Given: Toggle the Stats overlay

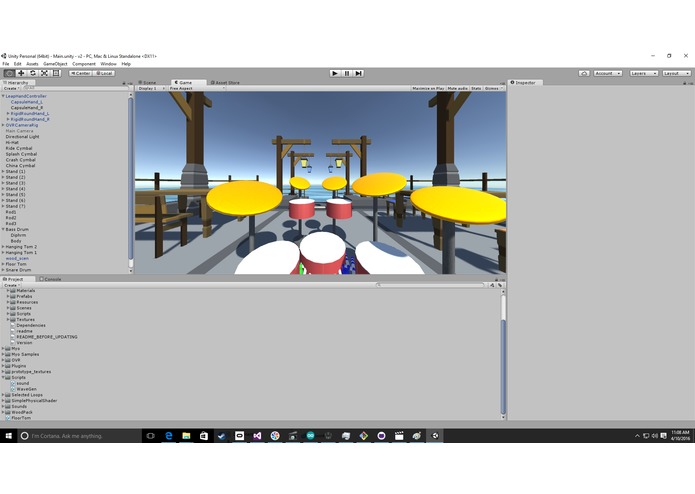Looking at the screenshot, I should [x=476, y=89].
